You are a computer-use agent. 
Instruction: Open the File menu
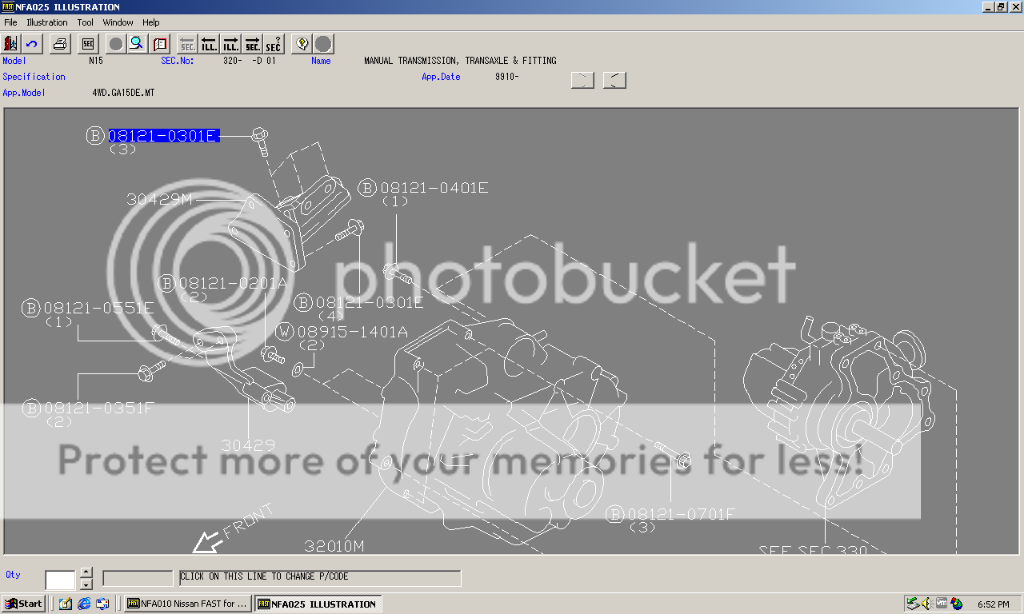coord(11,22)
